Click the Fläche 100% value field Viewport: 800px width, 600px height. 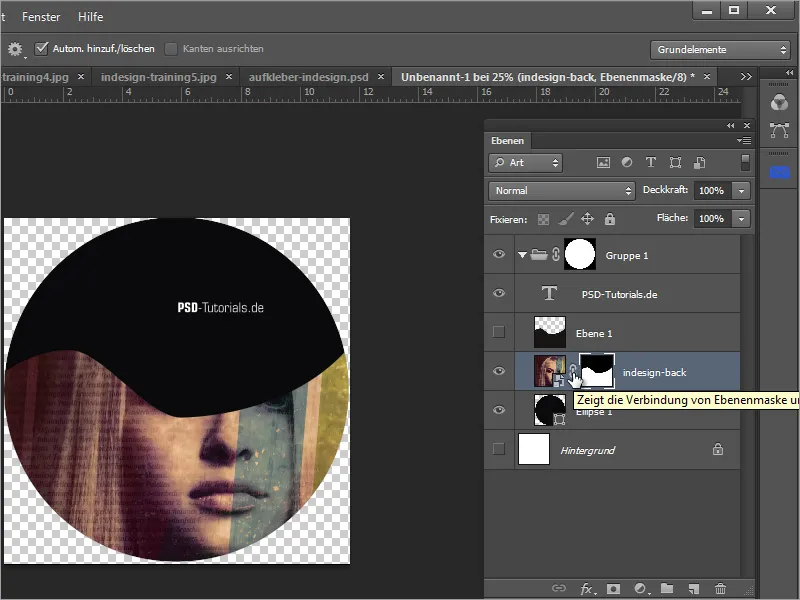click(712, 219)
